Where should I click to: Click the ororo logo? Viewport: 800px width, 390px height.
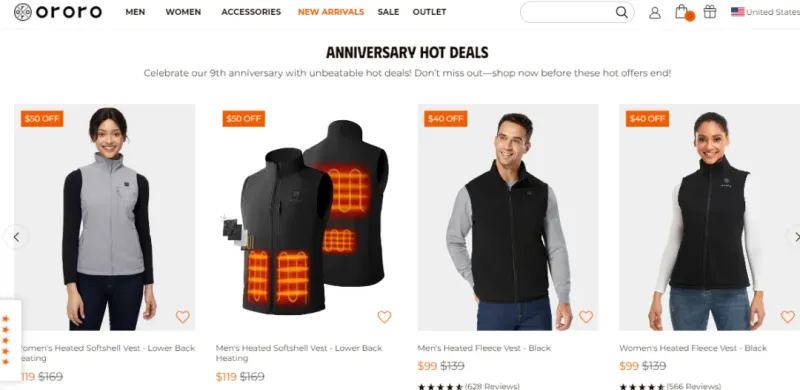(x=58, y=12)
